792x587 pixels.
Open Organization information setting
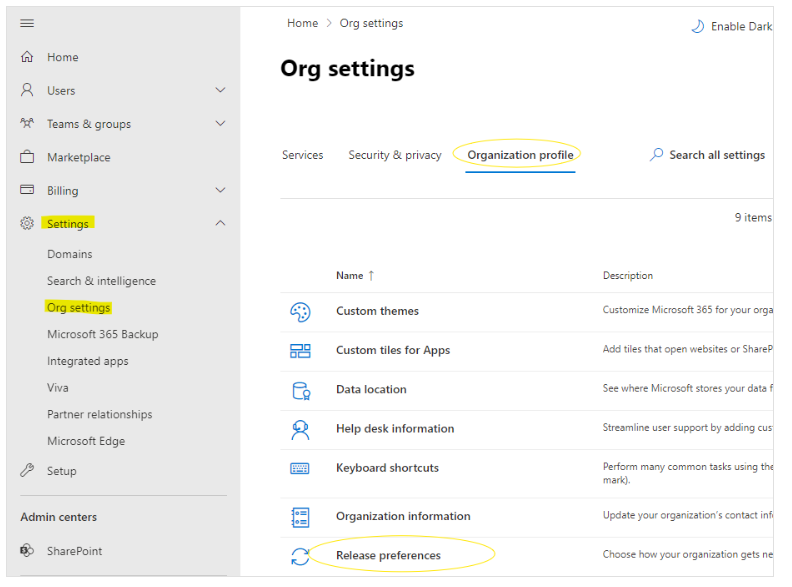point(403,516)
